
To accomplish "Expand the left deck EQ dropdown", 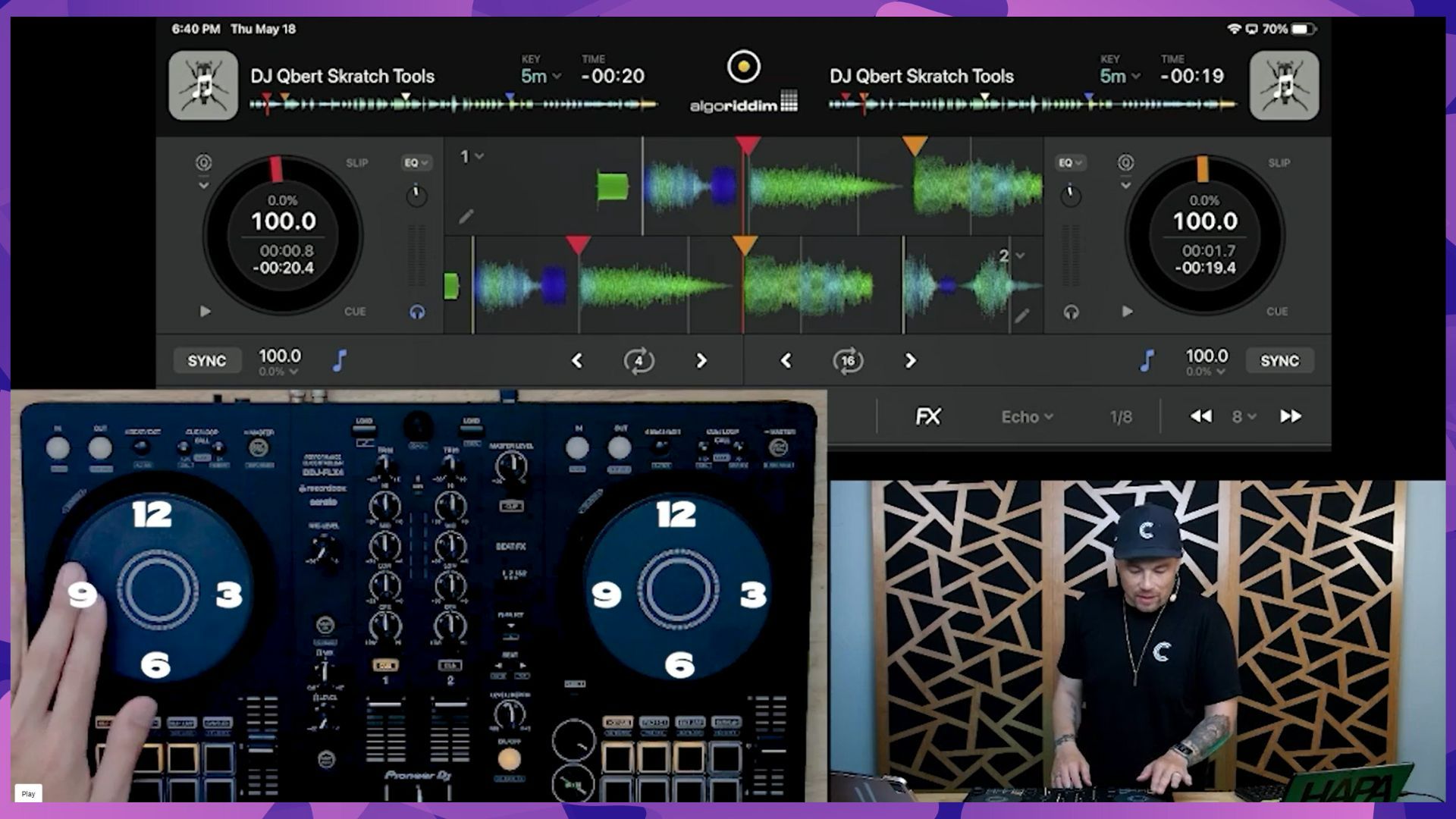I will [x=416, y=163].
